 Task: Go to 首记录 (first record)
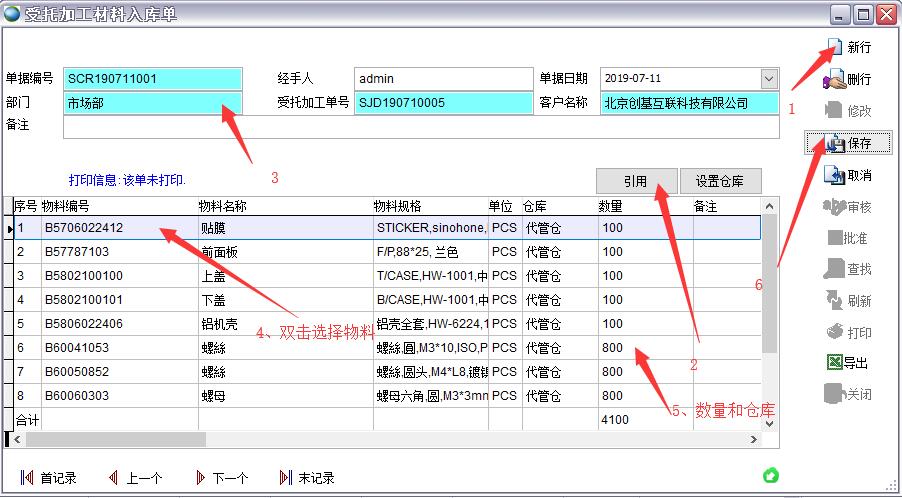[x=28, y=478]
